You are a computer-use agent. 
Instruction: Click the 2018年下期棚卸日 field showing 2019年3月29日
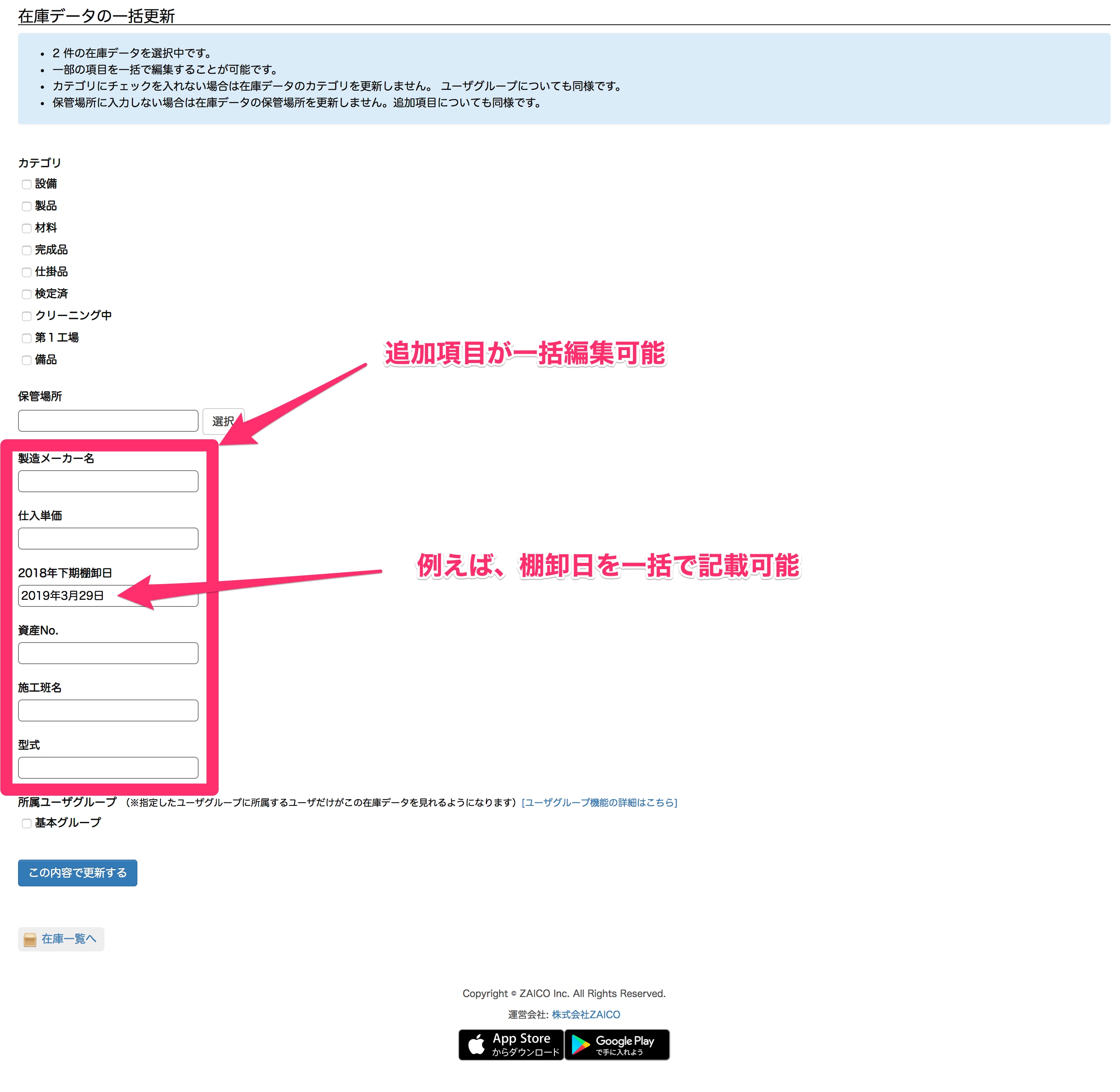pyautogui.click(x=108, y=596)
